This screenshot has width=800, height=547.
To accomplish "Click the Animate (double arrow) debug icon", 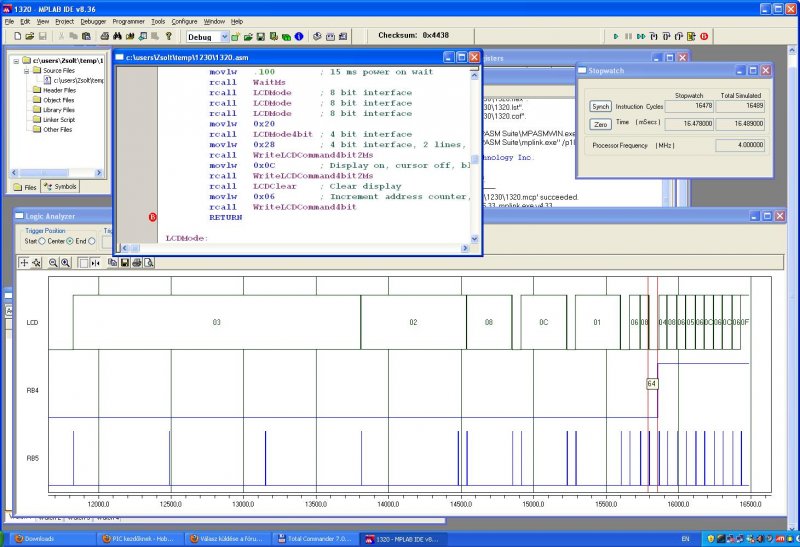I will point(641,36).
